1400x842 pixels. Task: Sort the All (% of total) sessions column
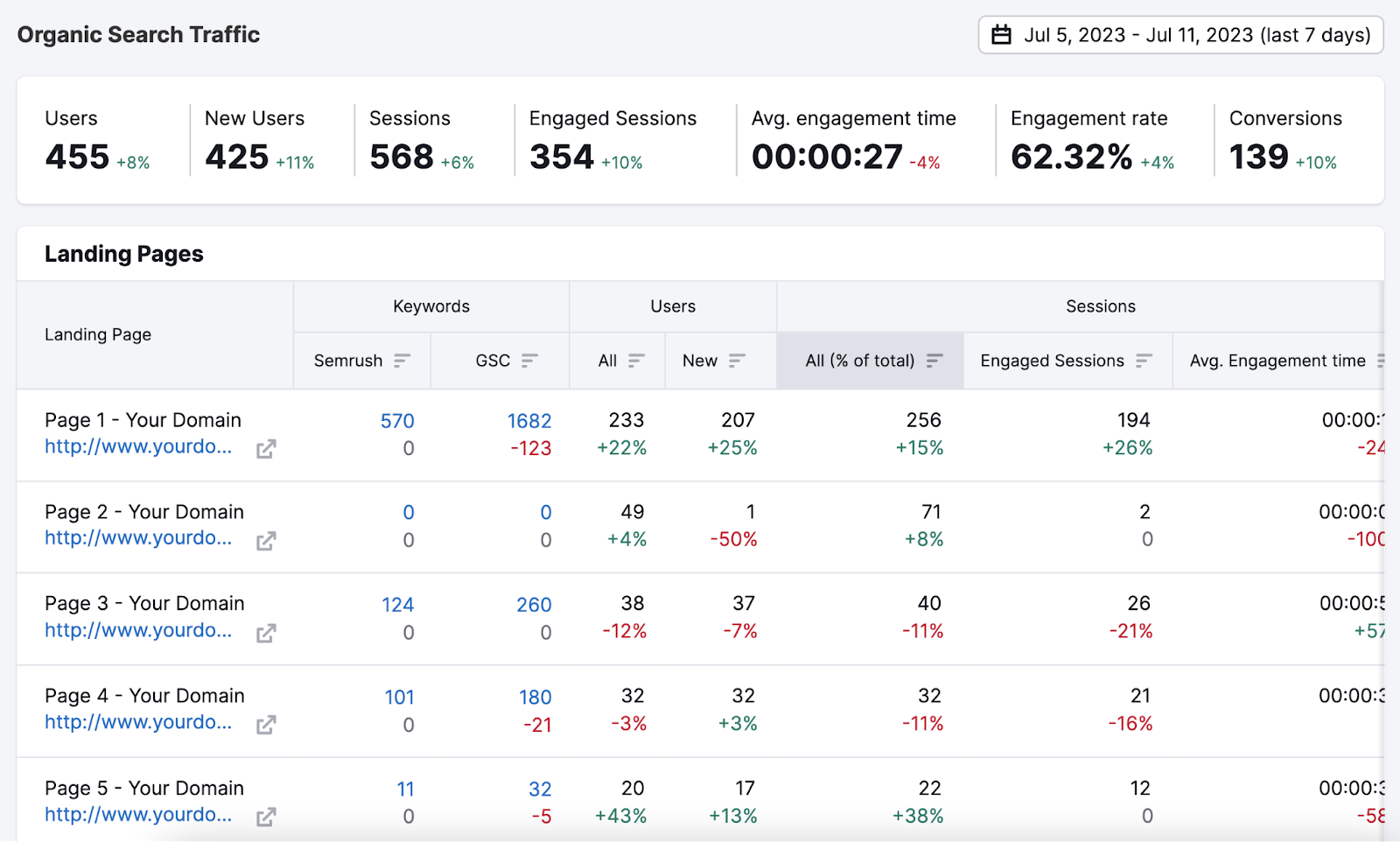click(x=934, y=360)
